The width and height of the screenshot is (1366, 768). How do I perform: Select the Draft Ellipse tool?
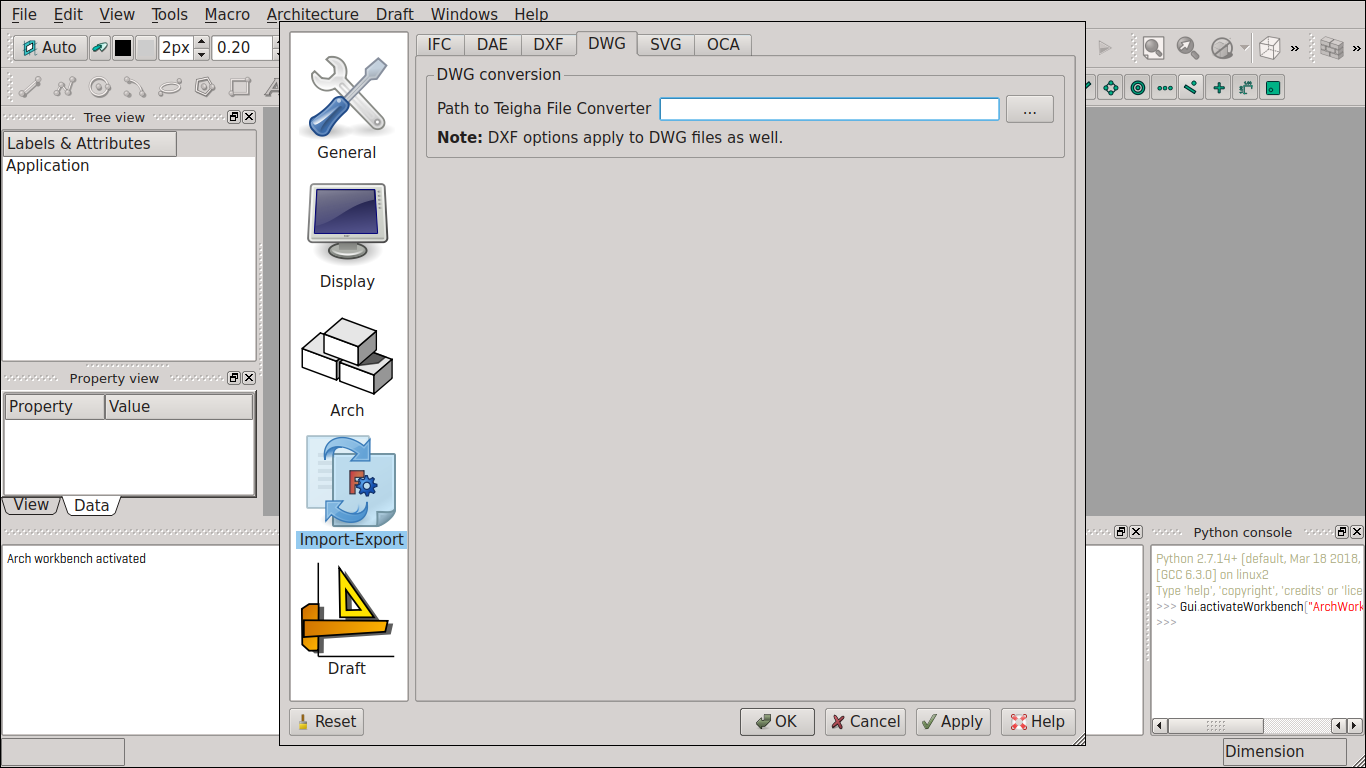[169, 87]
